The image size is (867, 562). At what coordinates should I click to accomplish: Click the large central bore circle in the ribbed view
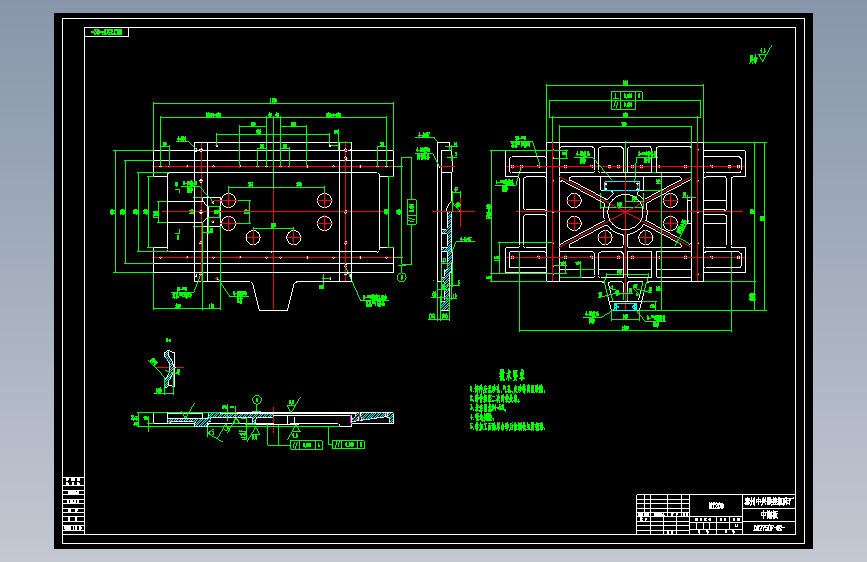click(625, 211)
